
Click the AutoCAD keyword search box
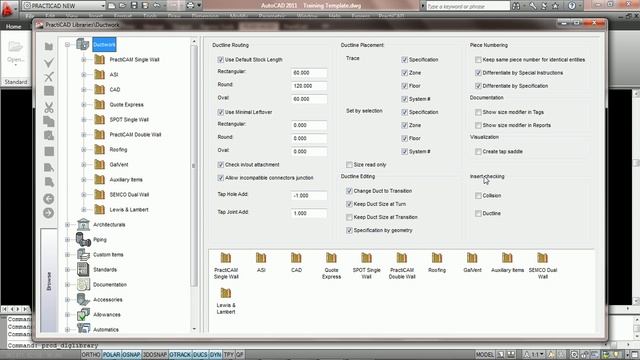click(468, 6)
